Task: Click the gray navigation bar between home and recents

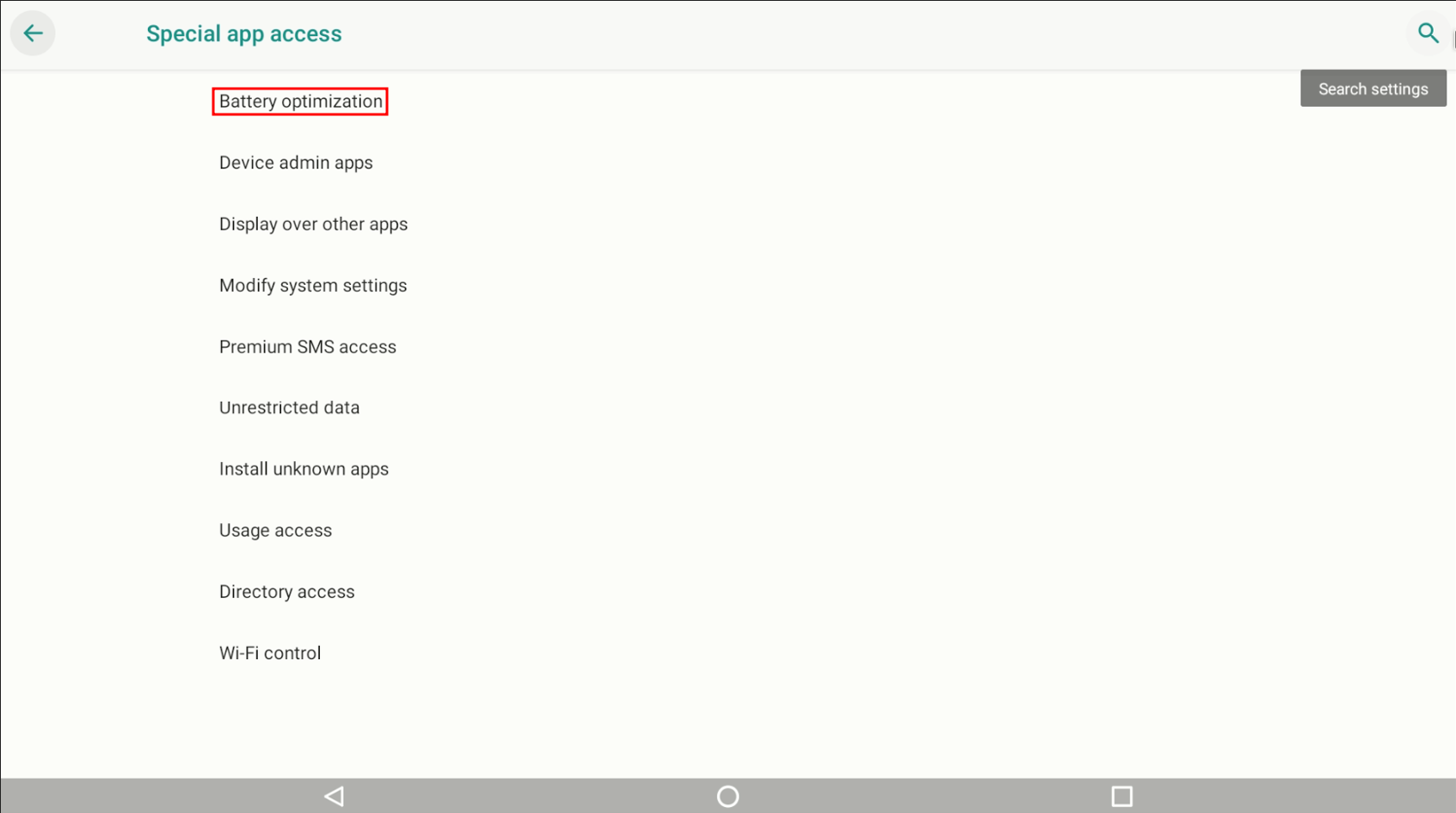Action: point(925,797)
